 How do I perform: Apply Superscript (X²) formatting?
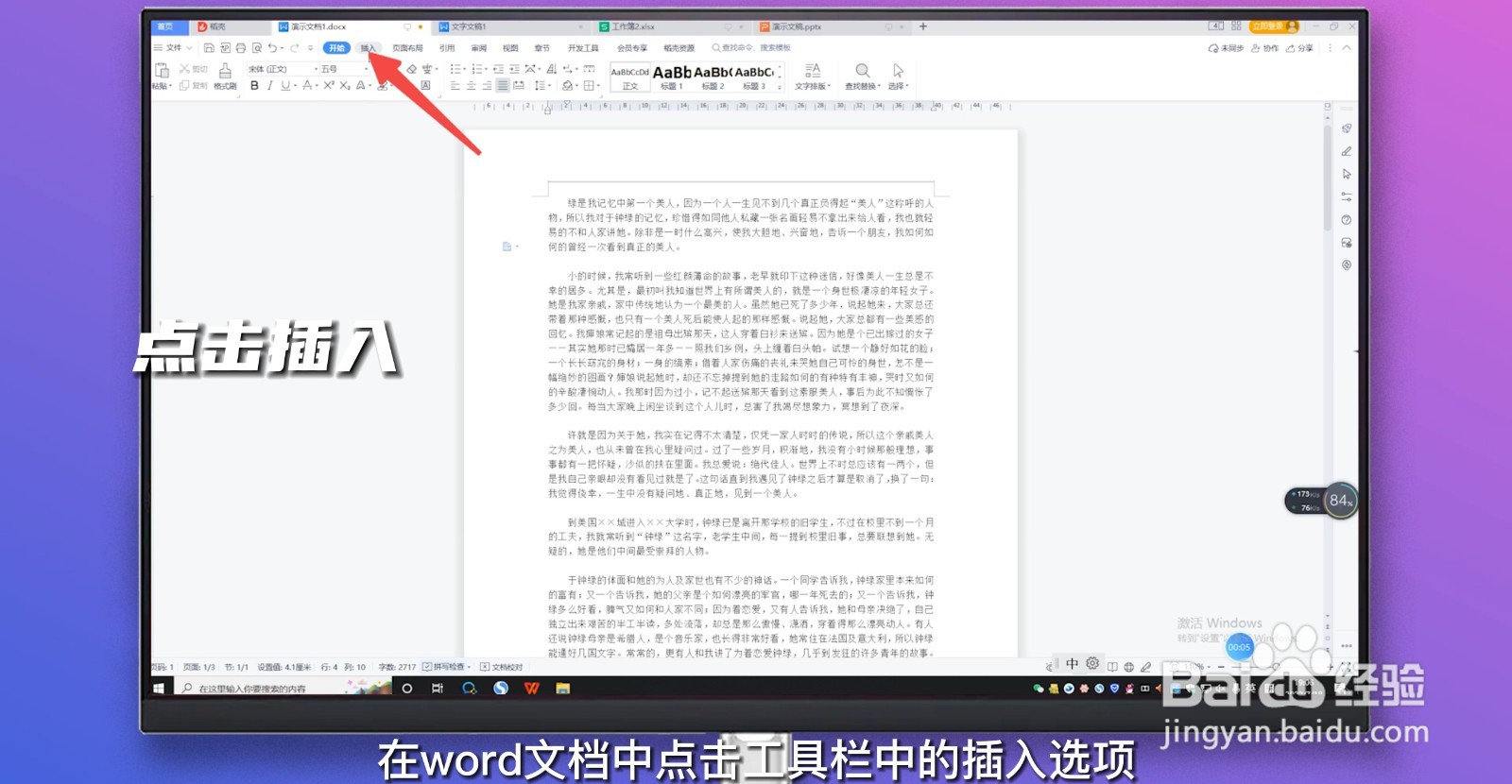329,85
